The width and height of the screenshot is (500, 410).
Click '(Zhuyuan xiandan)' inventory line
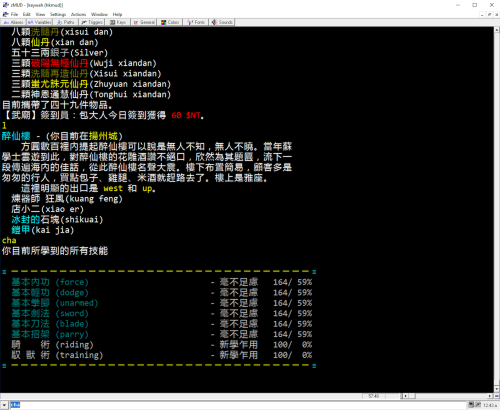click(x=91, y=84)
